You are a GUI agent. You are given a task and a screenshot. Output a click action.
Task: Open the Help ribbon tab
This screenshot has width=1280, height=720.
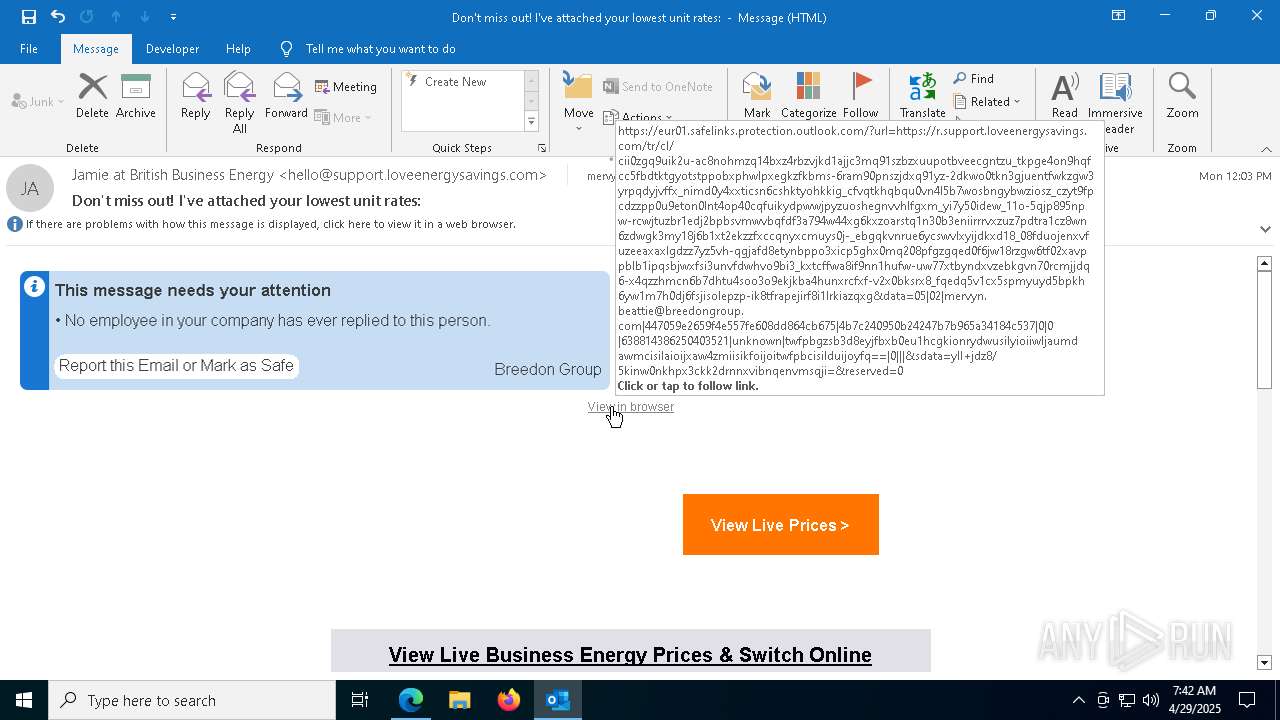[x=238, y=49]
